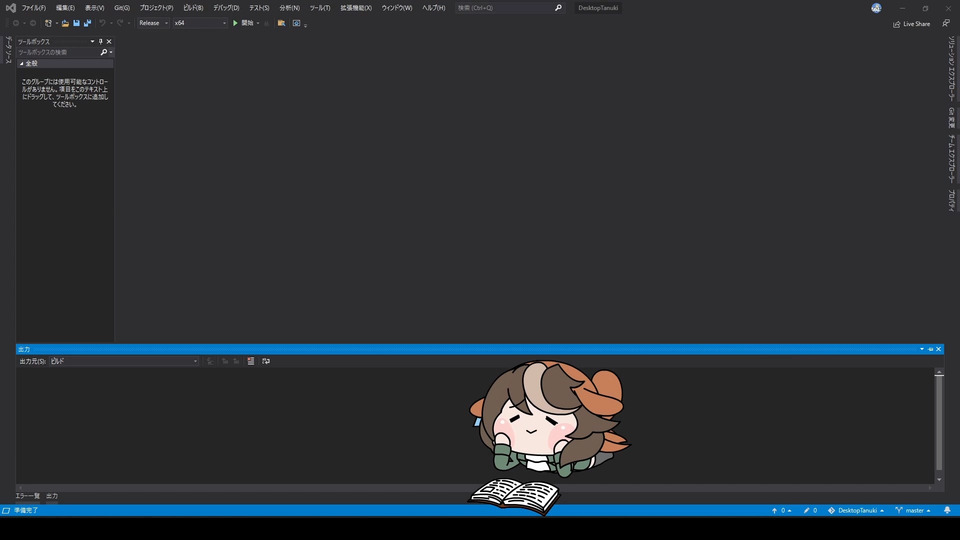Screen dimensions: 960x540
Task: Open the ビルド(B) menu
Action: tap(193, 8)
